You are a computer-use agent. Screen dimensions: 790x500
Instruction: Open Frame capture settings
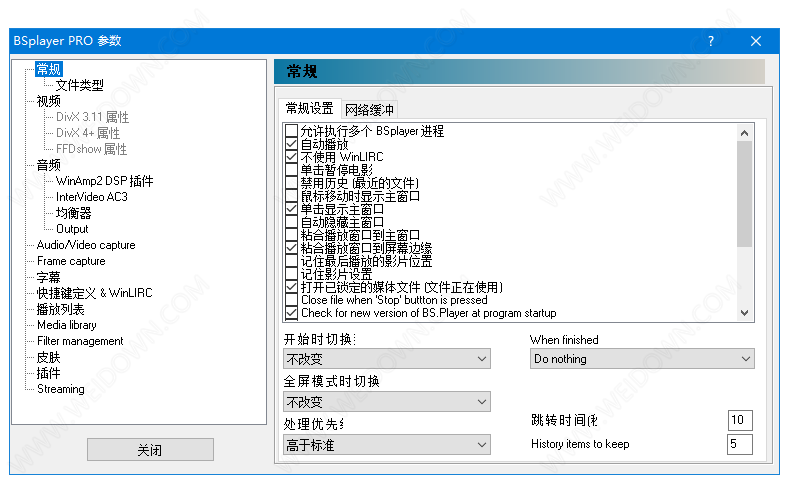(x=71, y=261)
